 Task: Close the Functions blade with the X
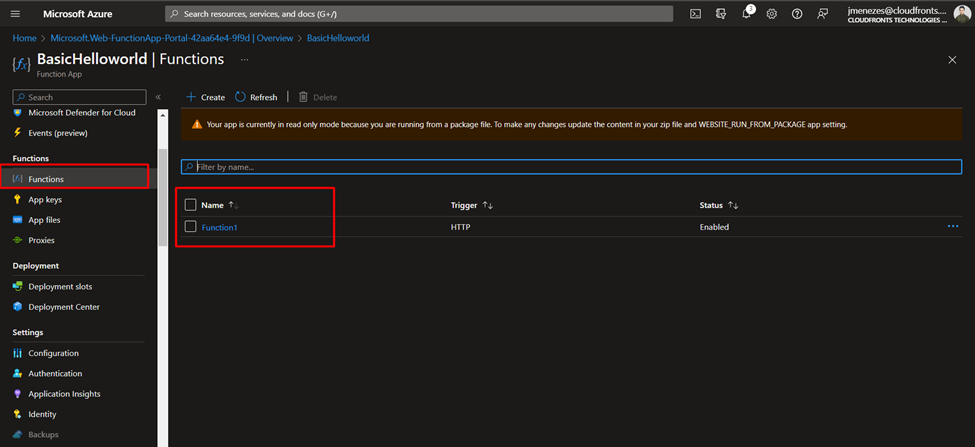click(x=952, y=60)
